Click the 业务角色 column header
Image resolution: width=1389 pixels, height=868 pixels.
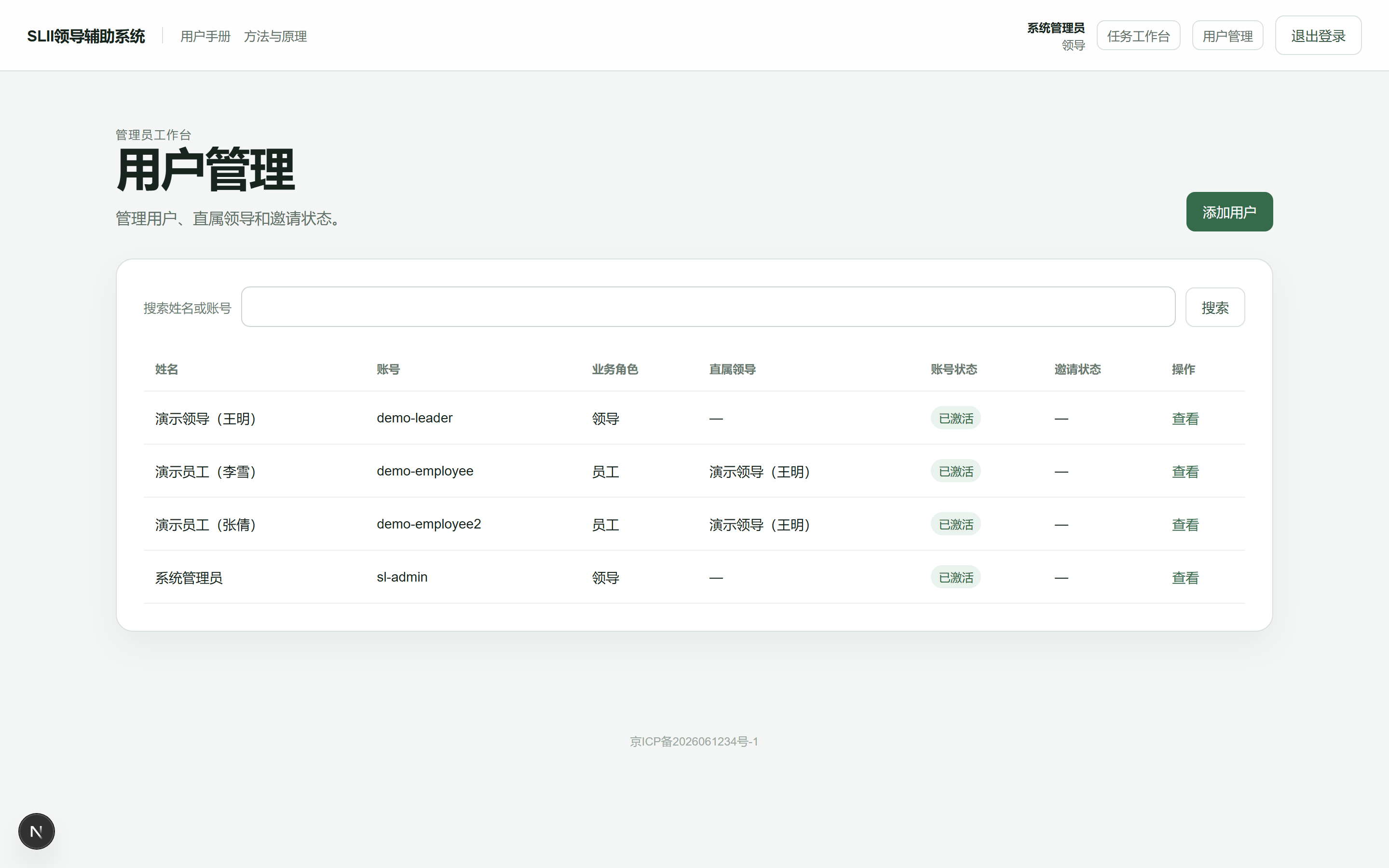(615, 369)
